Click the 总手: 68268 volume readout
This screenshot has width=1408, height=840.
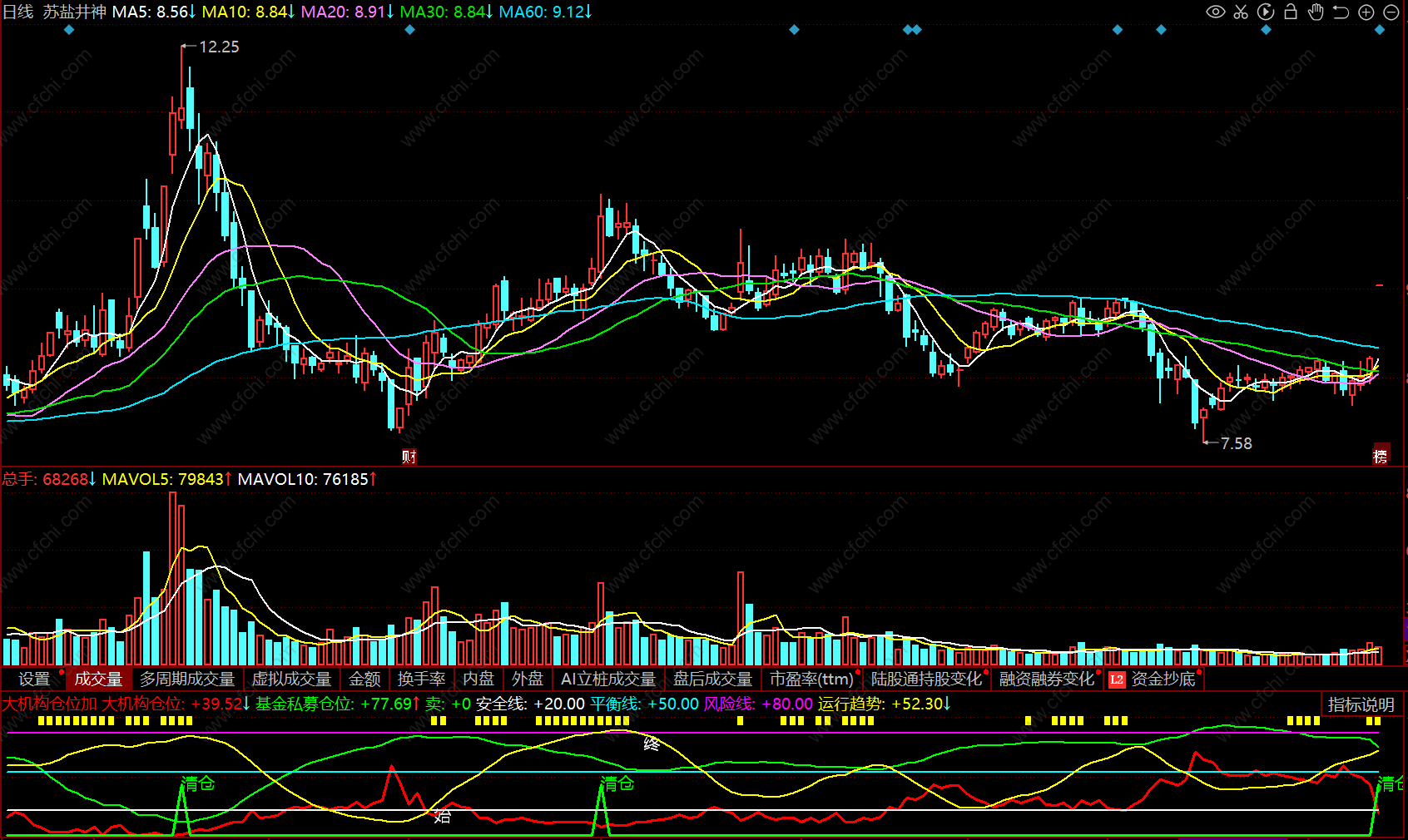[49, 479]
